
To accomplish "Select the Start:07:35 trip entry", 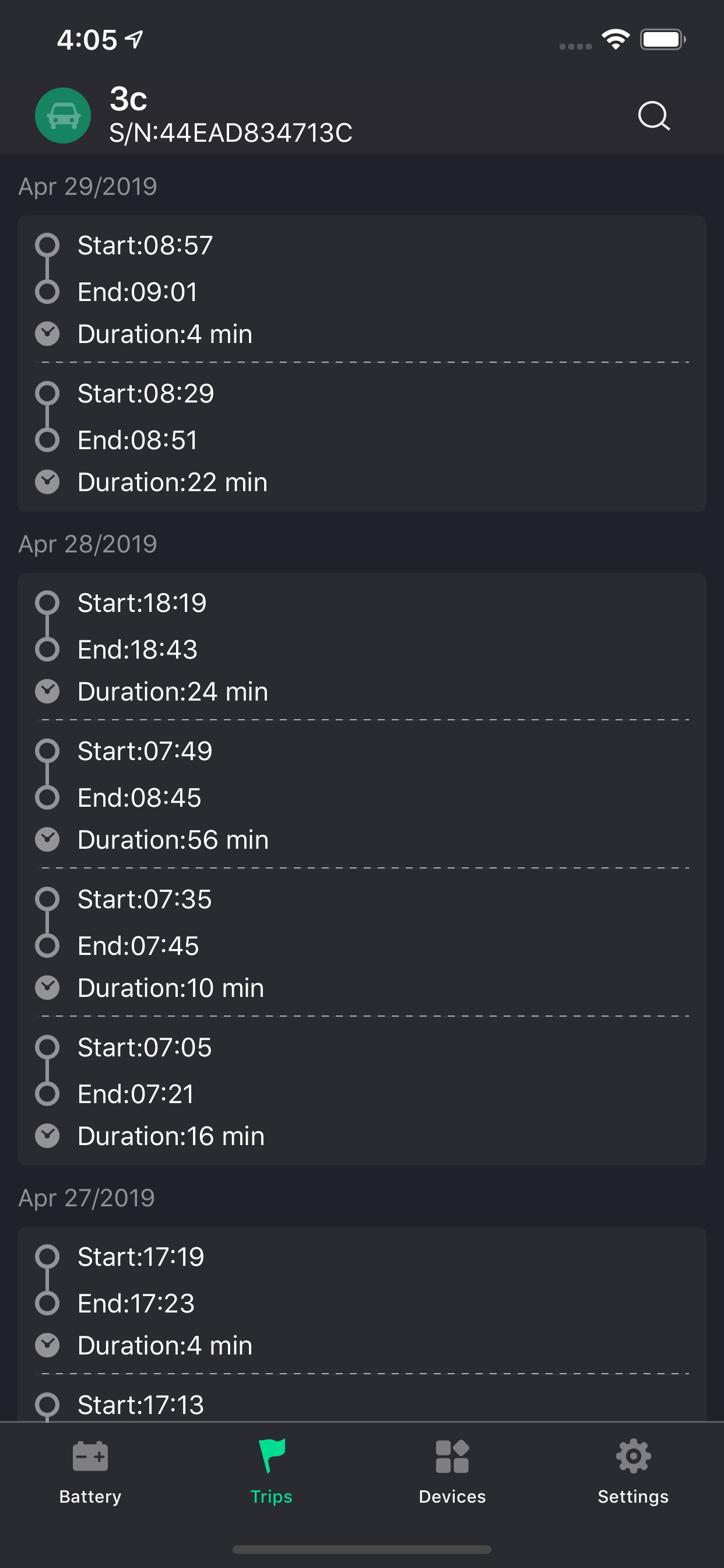I will point(362,943).
